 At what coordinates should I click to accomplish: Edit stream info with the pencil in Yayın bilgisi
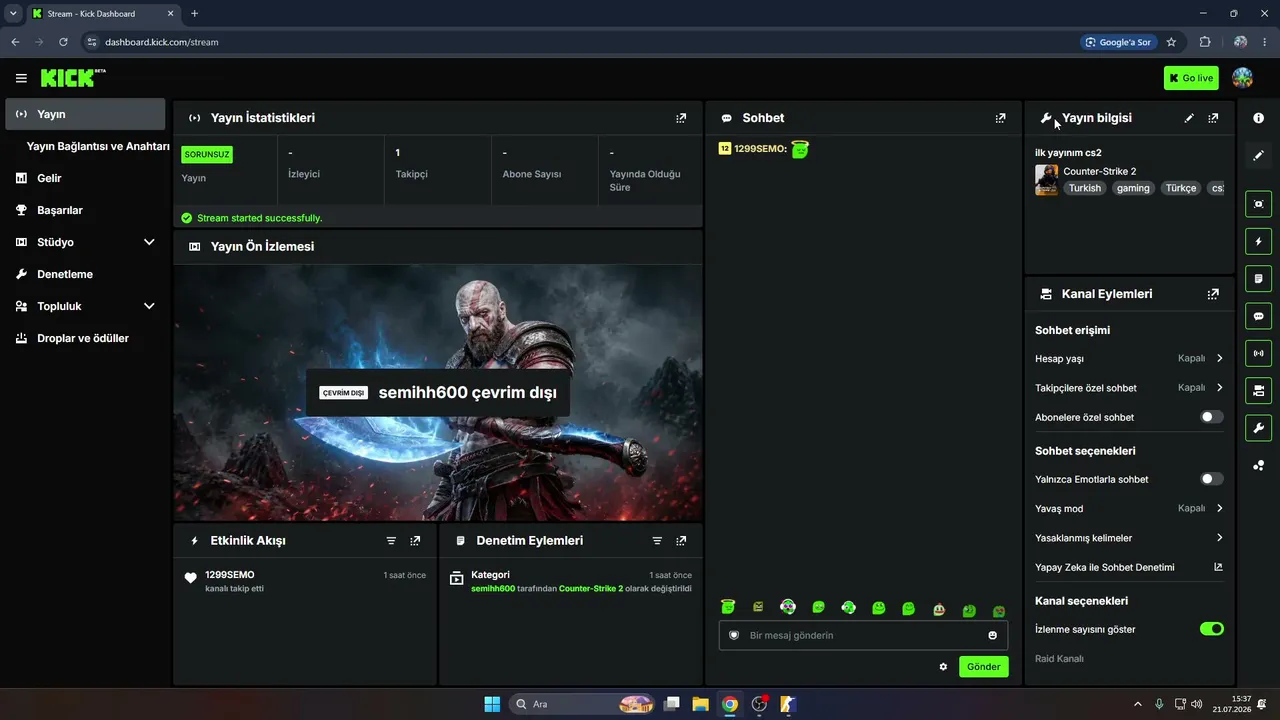point(1189,118)
